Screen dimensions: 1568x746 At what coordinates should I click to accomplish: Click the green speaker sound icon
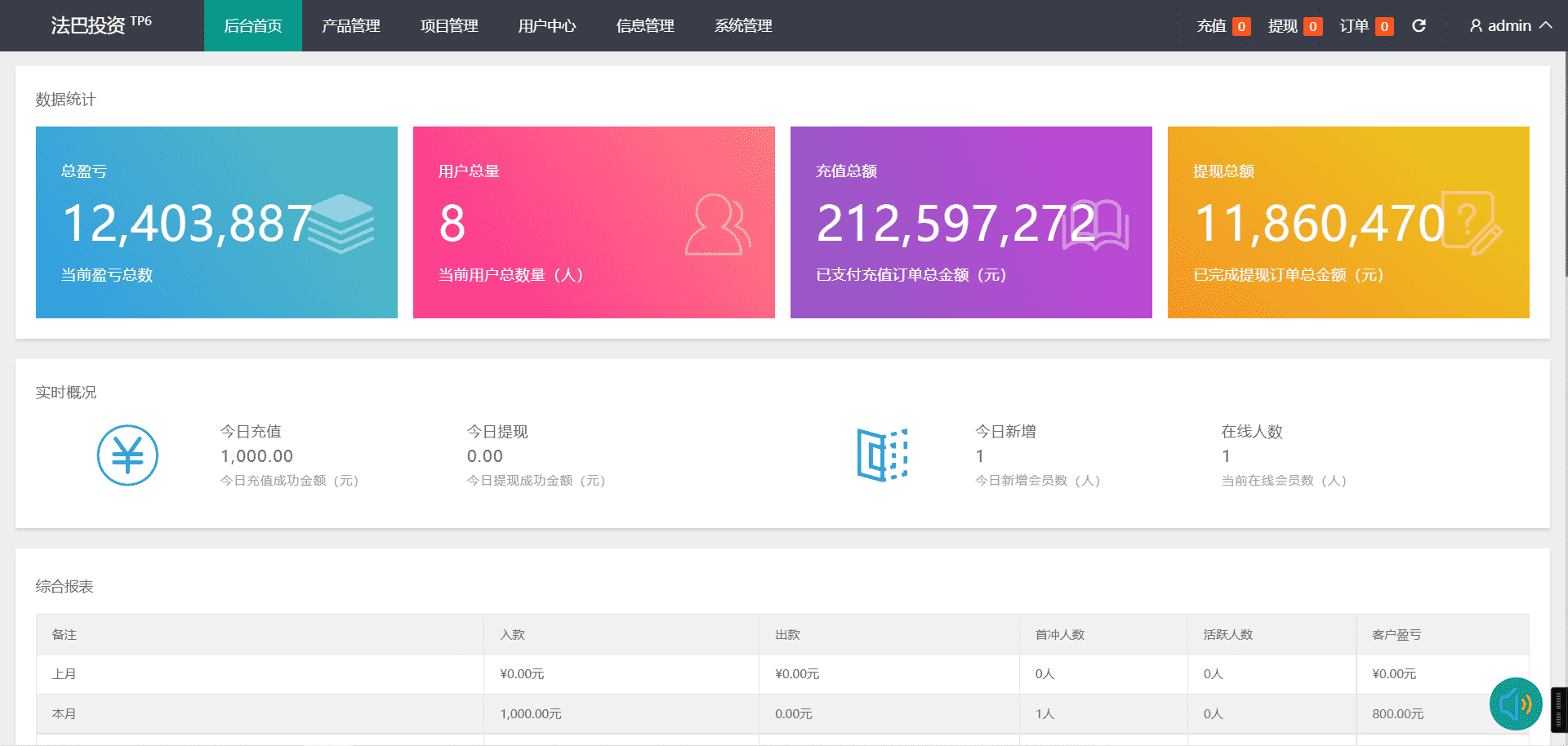[x=1515, y=704]
